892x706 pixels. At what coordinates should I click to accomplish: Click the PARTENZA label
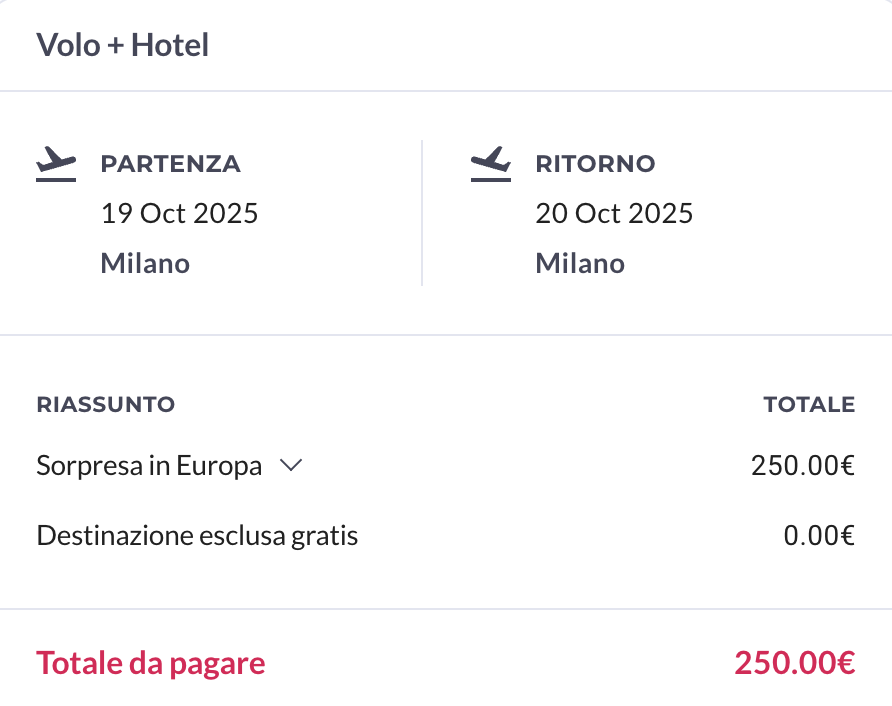pos(171,164)
